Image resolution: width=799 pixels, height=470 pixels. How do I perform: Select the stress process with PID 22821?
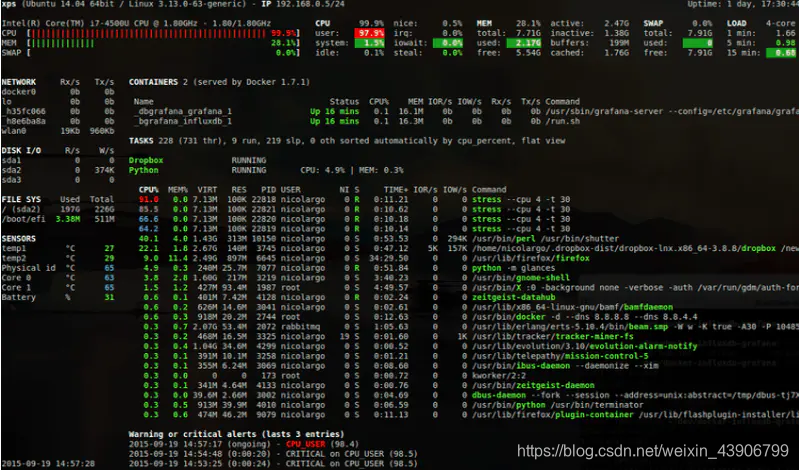click(355, 209)
